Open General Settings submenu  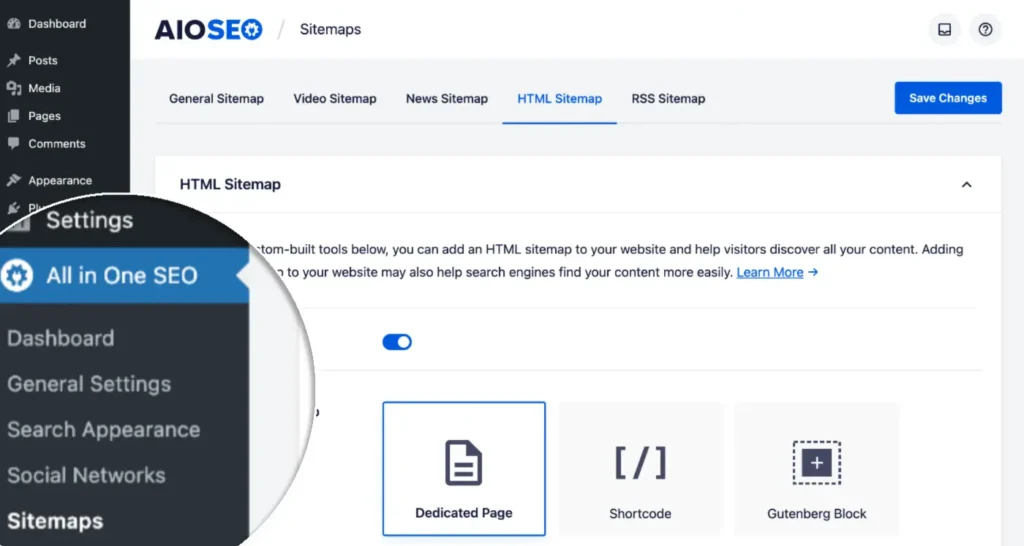click(x=89, y=384)
